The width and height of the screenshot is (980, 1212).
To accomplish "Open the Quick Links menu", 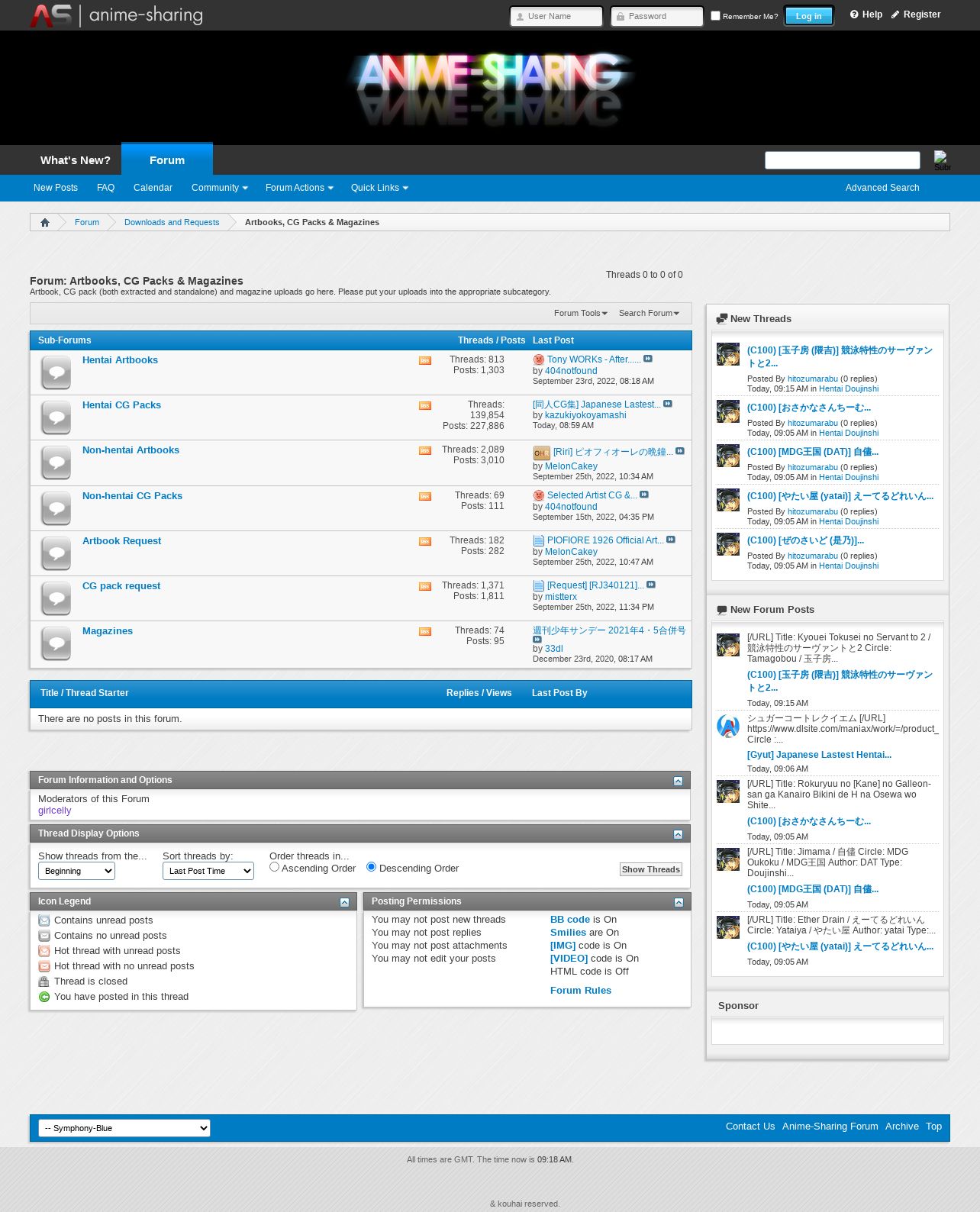I will coord(379,188).
